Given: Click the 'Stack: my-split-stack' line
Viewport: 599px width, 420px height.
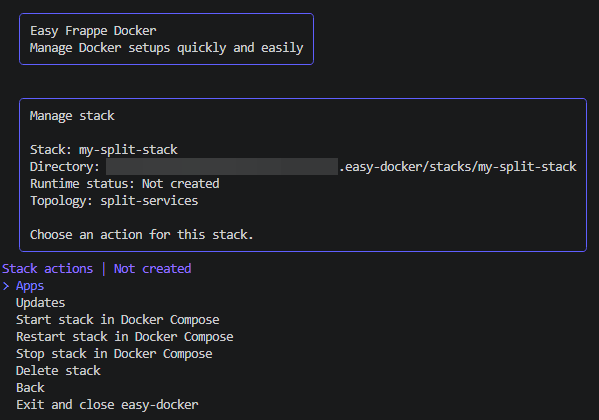Looking at the screenshot, I should pyautogui.click(x=104, y=149).
